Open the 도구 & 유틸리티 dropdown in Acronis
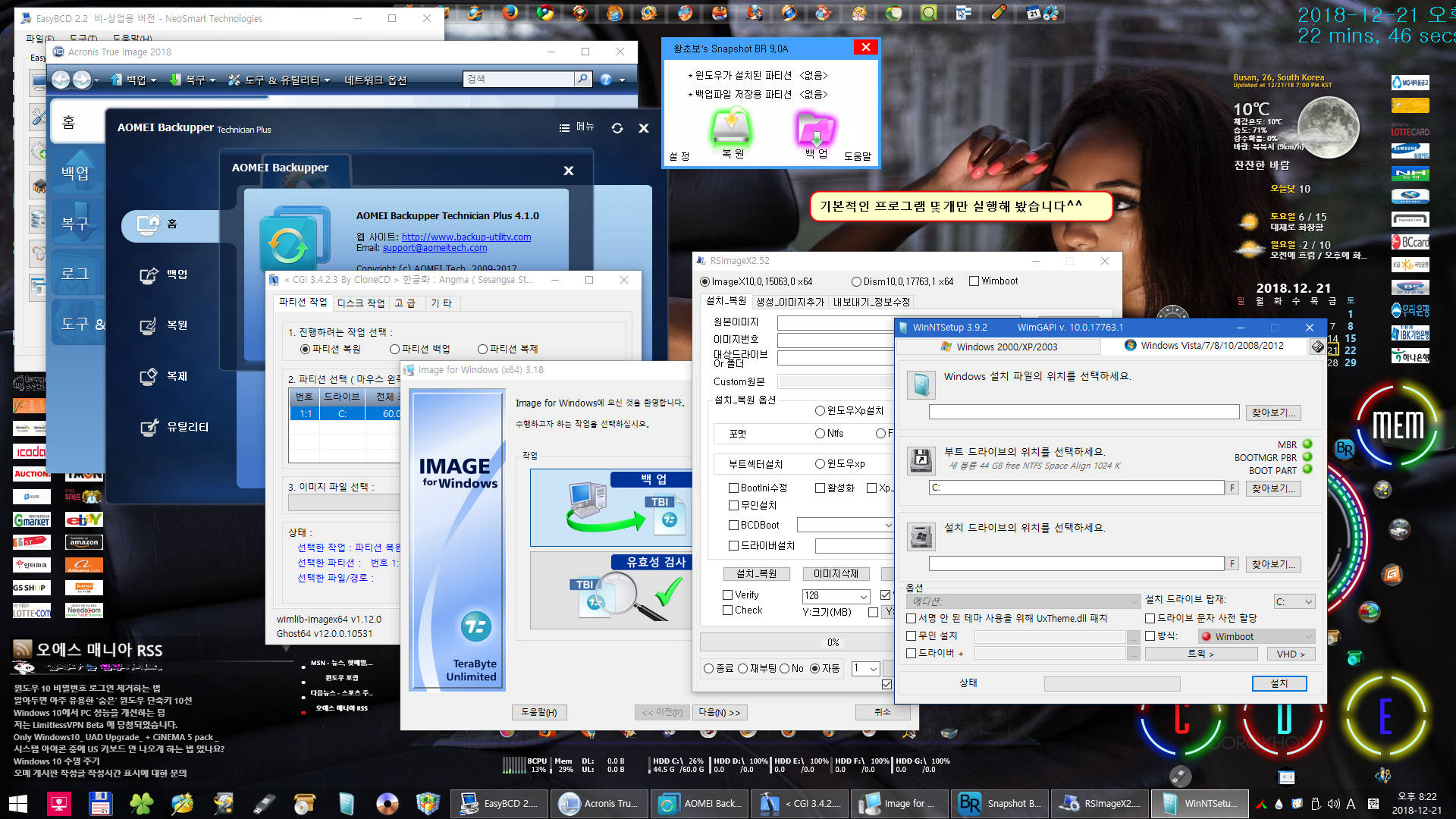The height and width of the screenshot is (819, 1456). (279, 80)
